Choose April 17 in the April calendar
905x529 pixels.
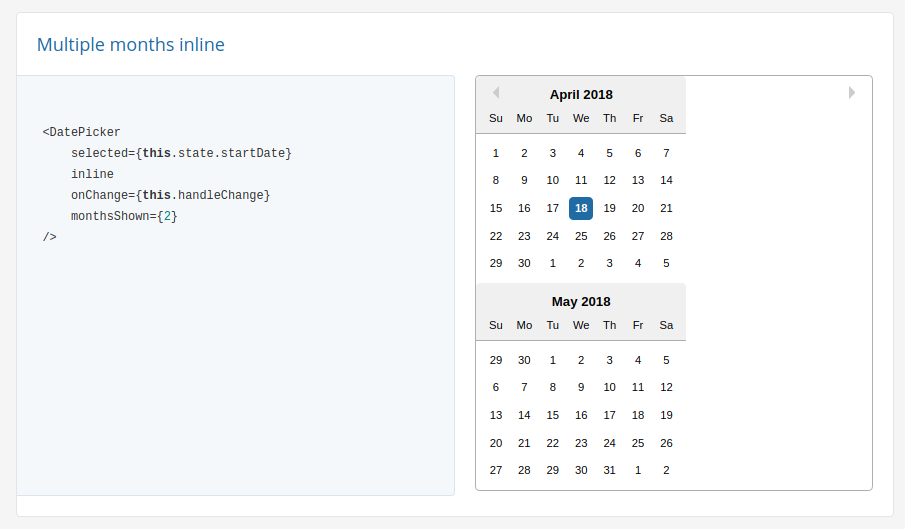[x=552, y=208]
